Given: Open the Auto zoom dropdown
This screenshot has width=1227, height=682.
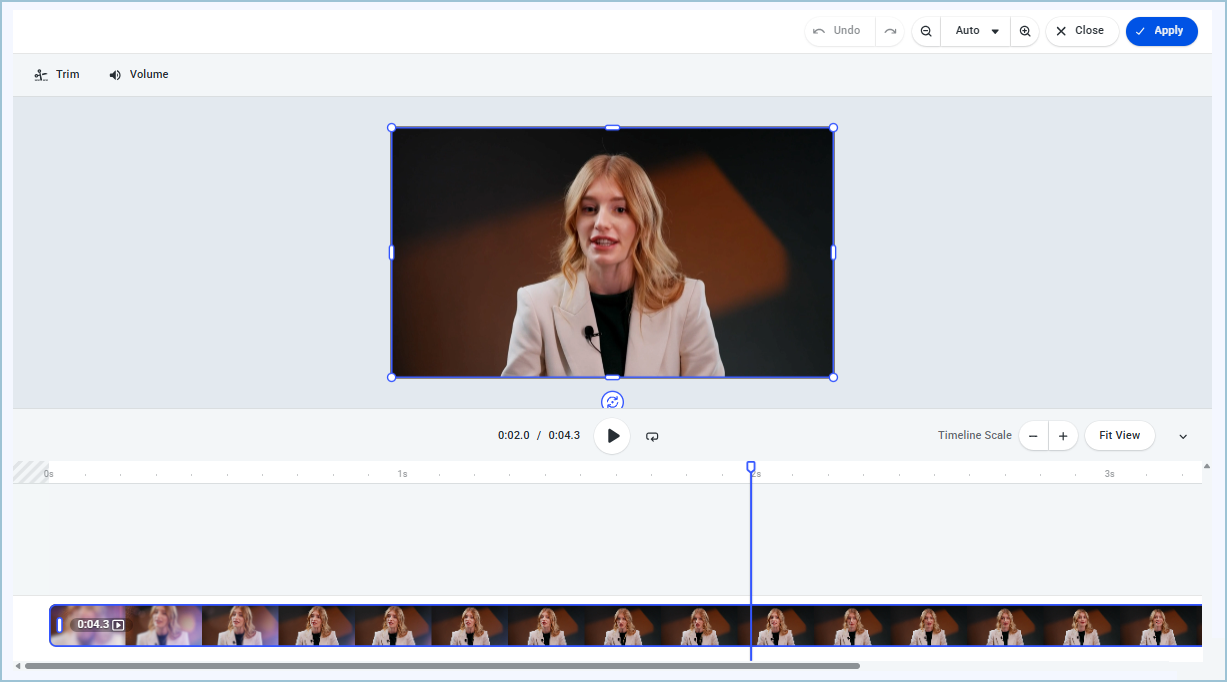Looking at the screenshot, I should click(975, 31).
